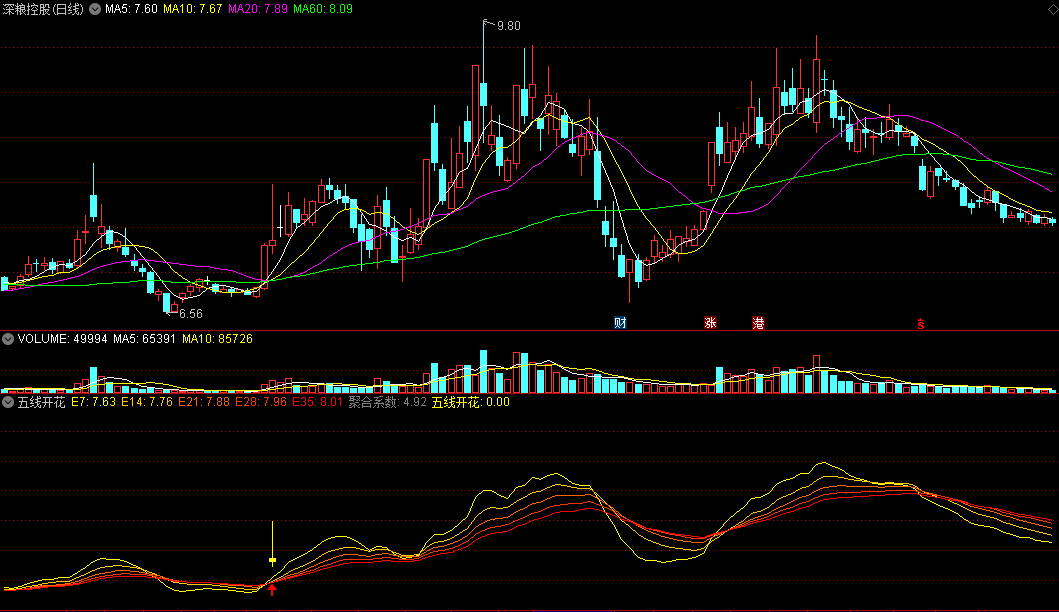Select the MA60: 8.09 label
The height and width of the screenshot is (612, 1059).
[x=323, y=9]
